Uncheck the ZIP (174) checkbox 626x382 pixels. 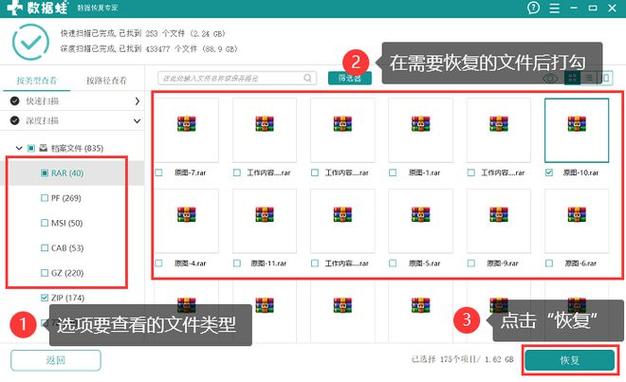pos(44,298)
